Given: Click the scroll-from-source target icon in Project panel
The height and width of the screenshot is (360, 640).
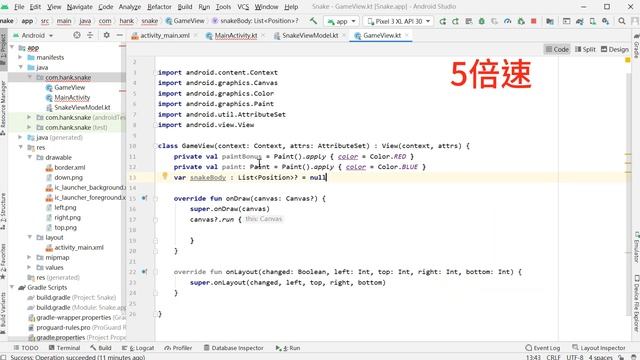Looking at the screenshot, I should click(77, 35).
